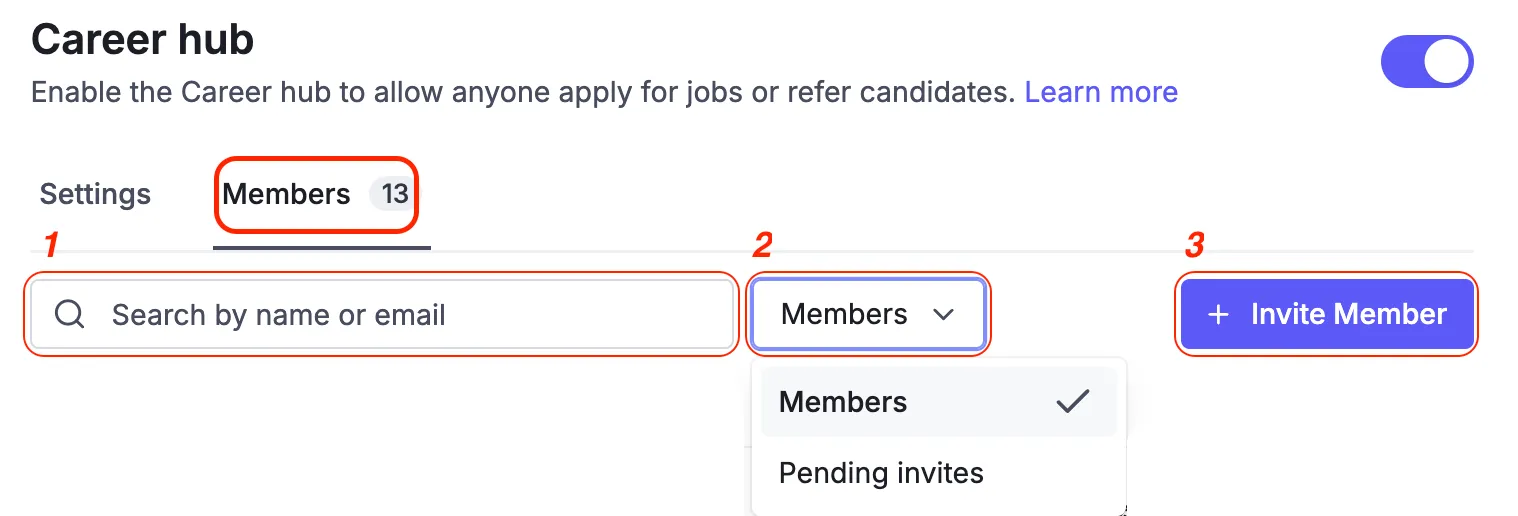Click the Invite Member button label
This screenshot has width=1518, height=516.
[1348, 315]
